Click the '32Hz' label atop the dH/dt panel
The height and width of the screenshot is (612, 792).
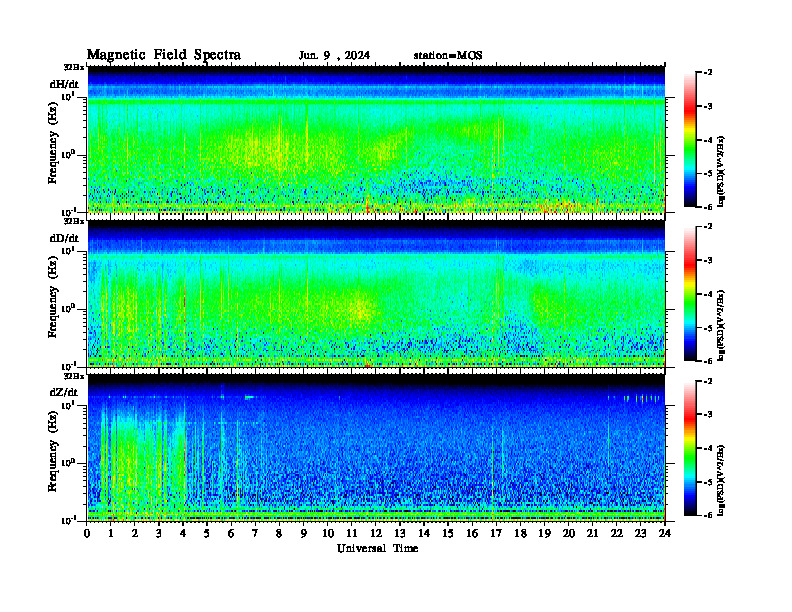pyautogui.click(x=74, y=67)
